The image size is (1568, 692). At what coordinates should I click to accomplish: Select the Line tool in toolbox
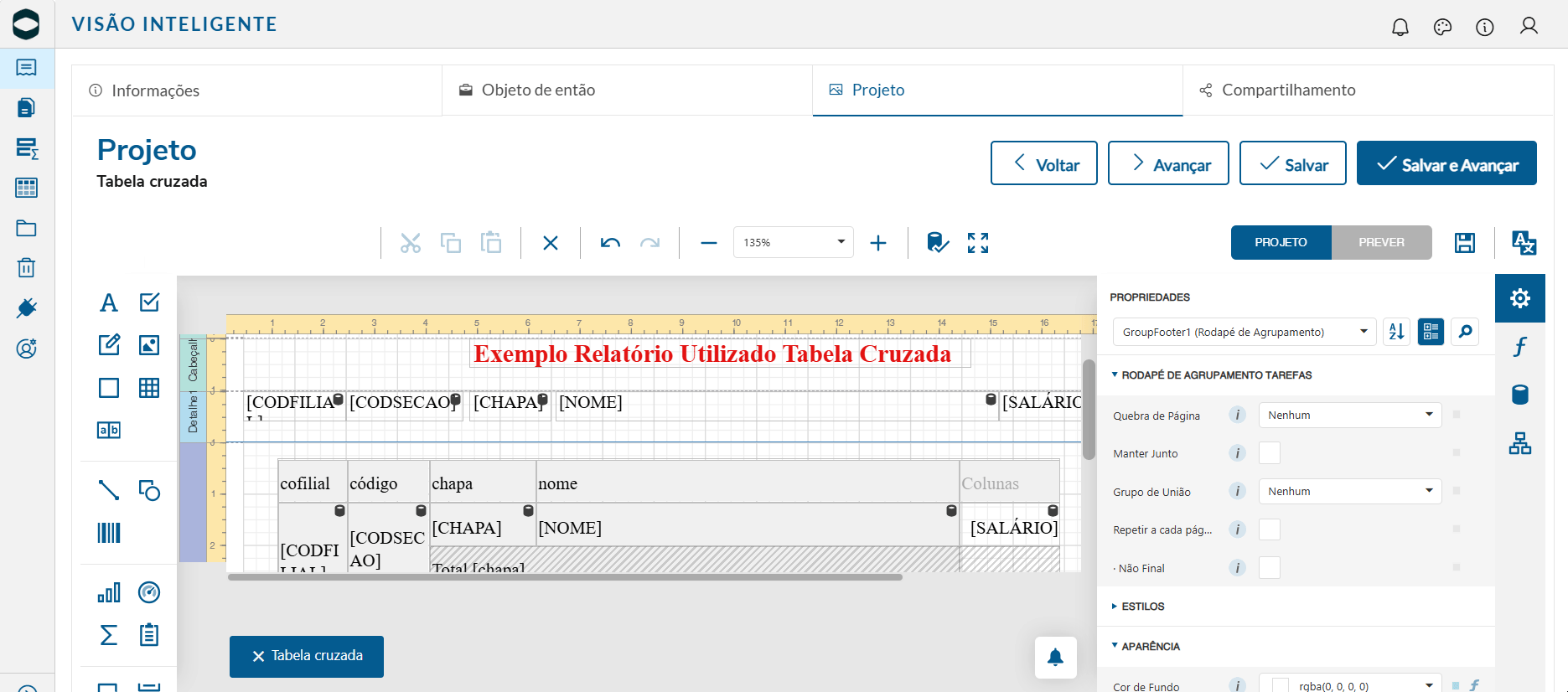coord(109,490)
